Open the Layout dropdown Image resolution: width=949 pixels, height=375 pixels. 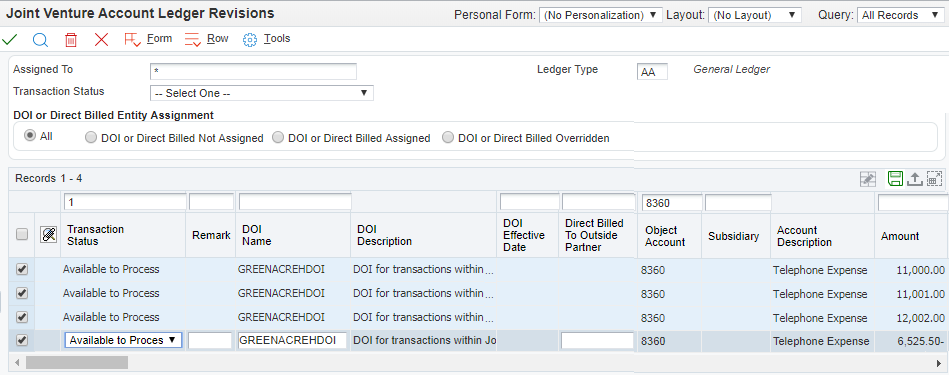pos(755,15)
